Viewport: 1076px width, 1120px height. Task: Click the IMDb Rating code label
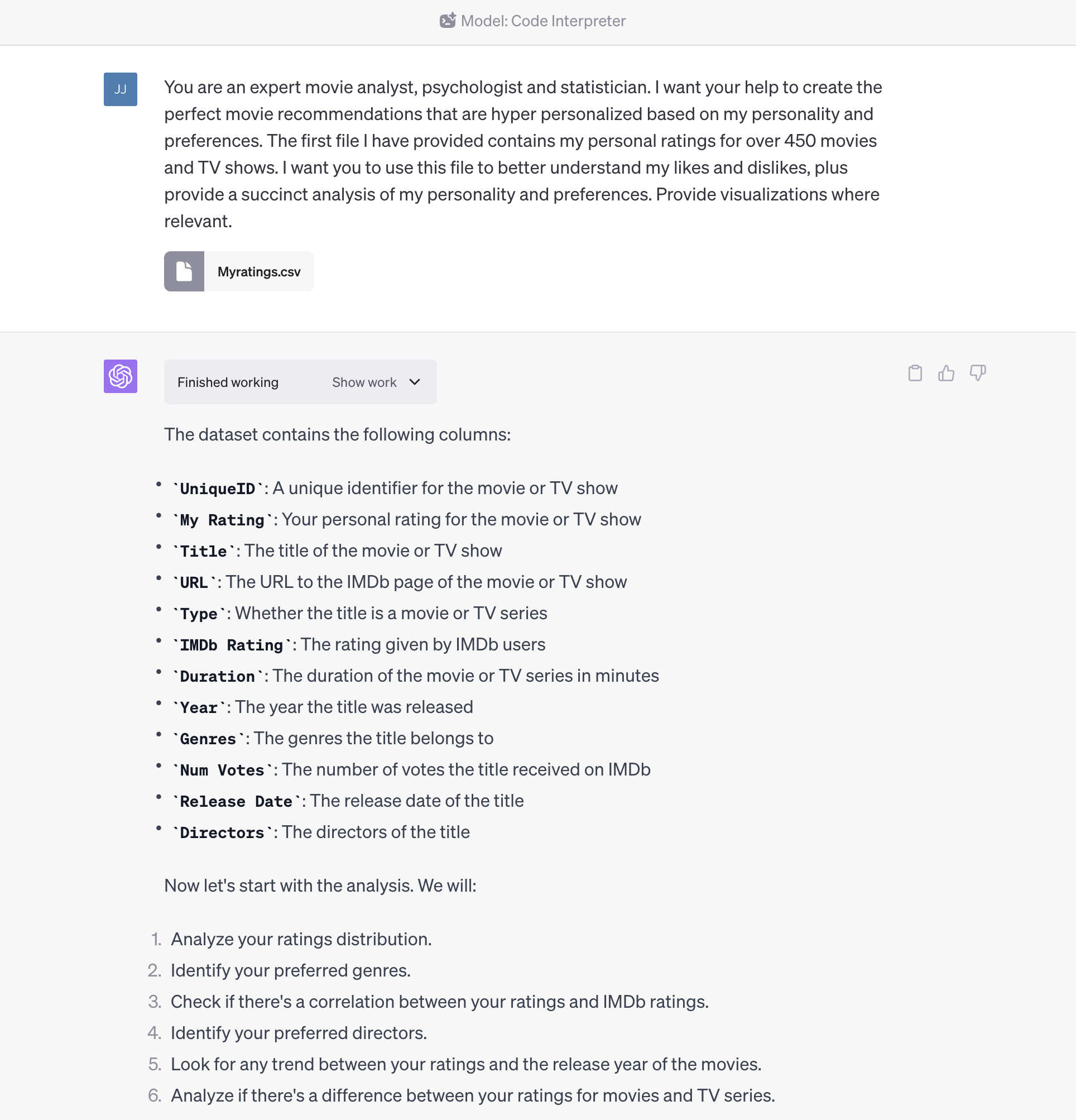(231, 645)
